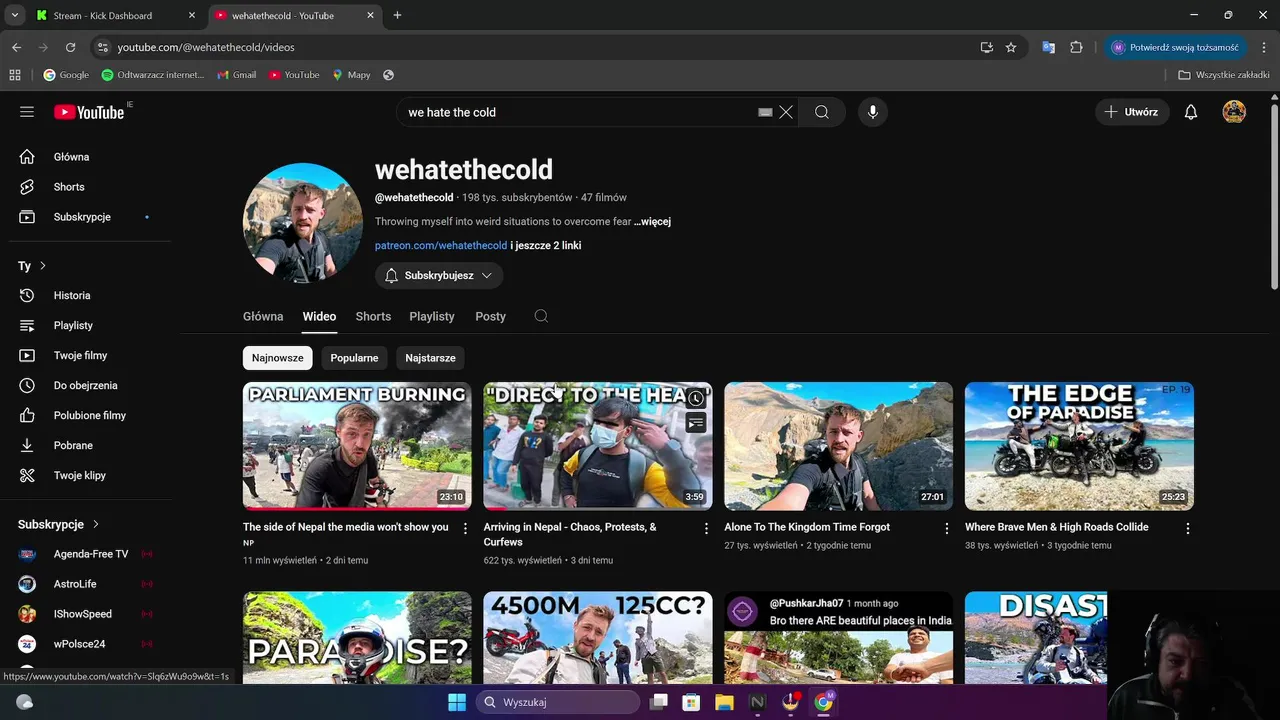Screen dimensions: 1280x720
Task: Open YouTube notifications bell
Action: [1190, 112]
